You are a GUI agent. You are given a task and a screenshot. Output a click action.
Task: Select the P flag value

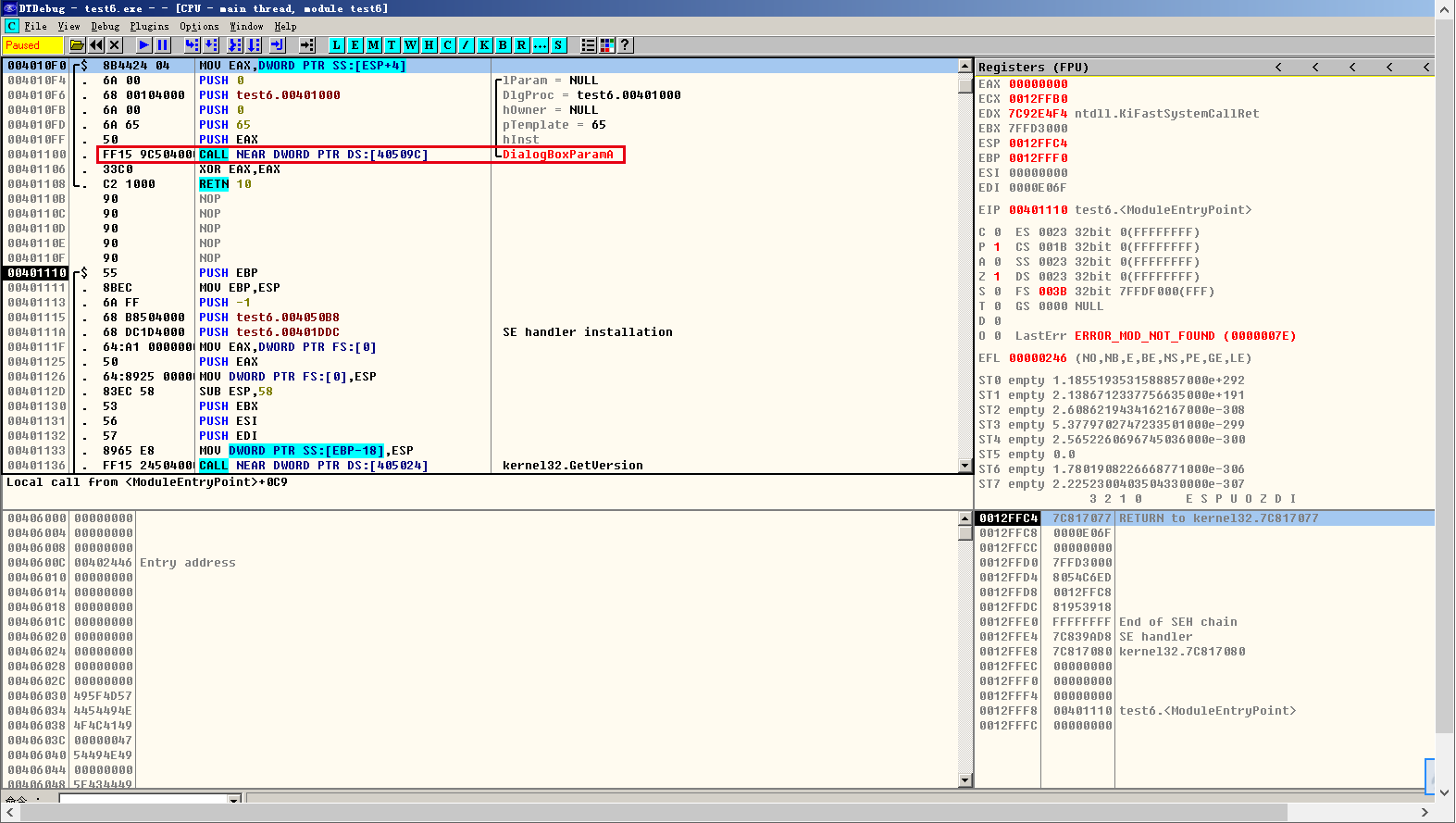pyautogui.click(x=997, y=247)
